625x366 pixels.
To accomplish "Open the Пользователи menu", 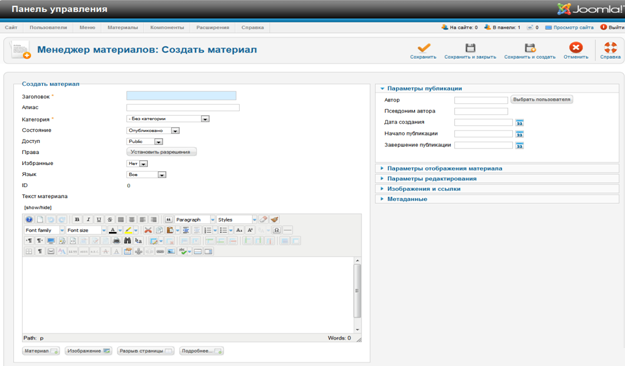I will [48, 28].
